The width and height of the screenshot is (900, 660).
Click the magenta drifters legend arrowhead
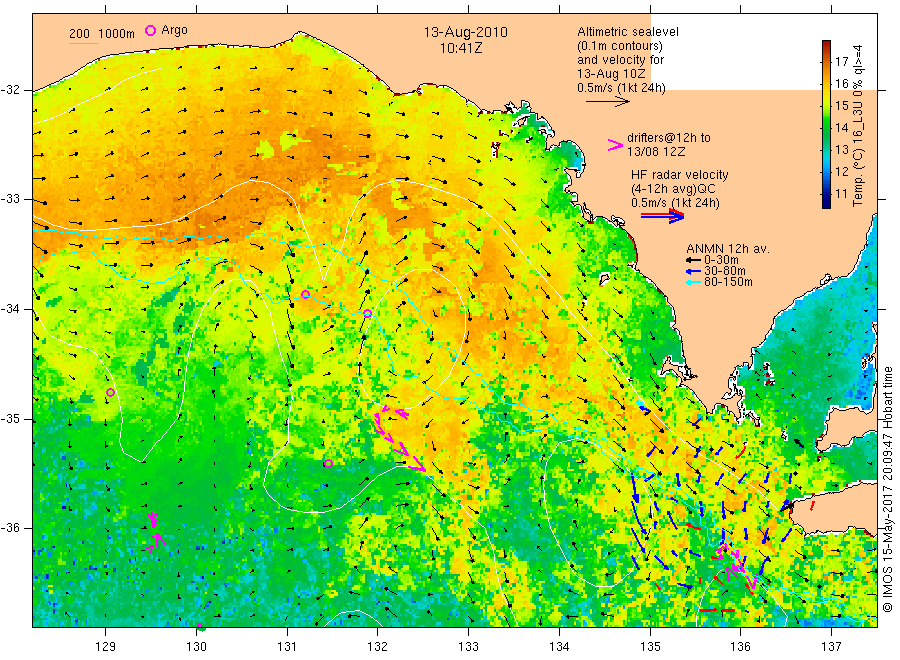click(x=615, y=145)
